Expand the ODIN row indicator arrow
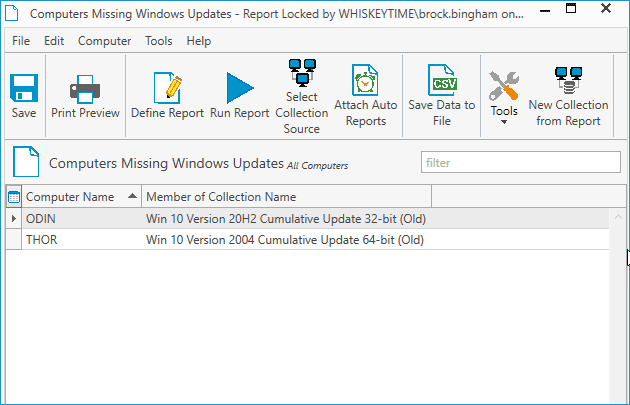Screen dimensions: 630x405 click(14, 219)
